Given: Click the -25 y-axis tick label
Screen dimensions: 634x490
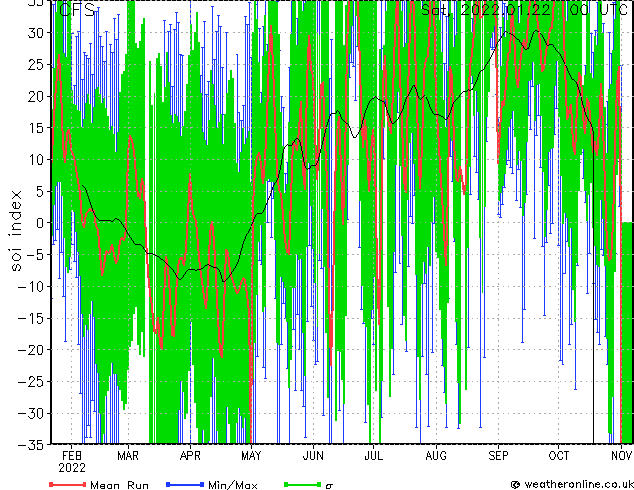Looking at the screenshot, I should pos(31,382).
